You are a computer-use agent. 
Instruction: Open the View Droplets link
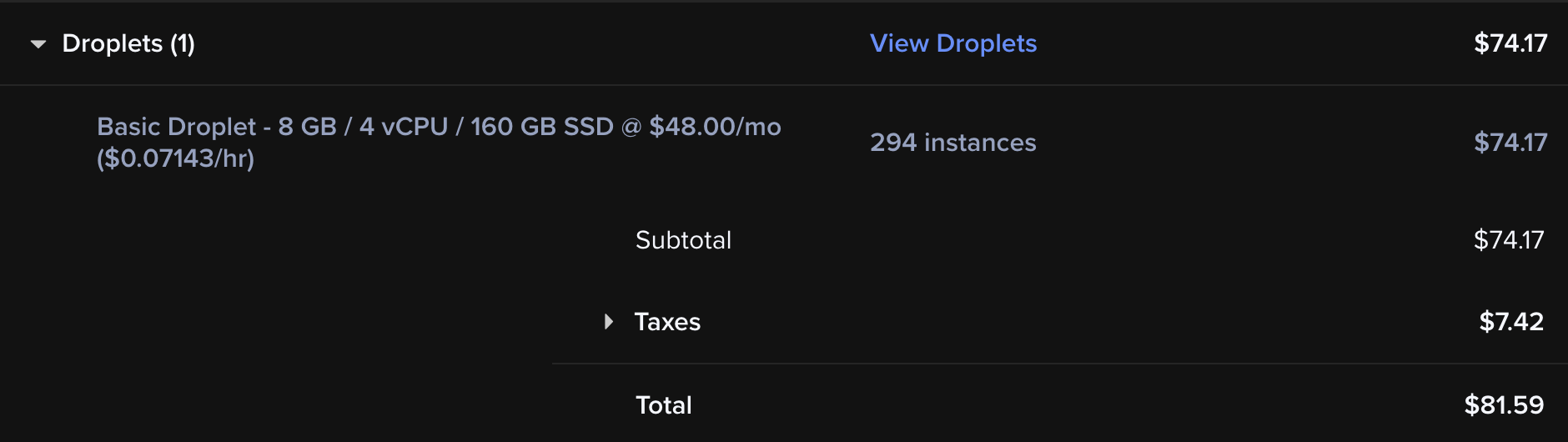pos(952,43)
